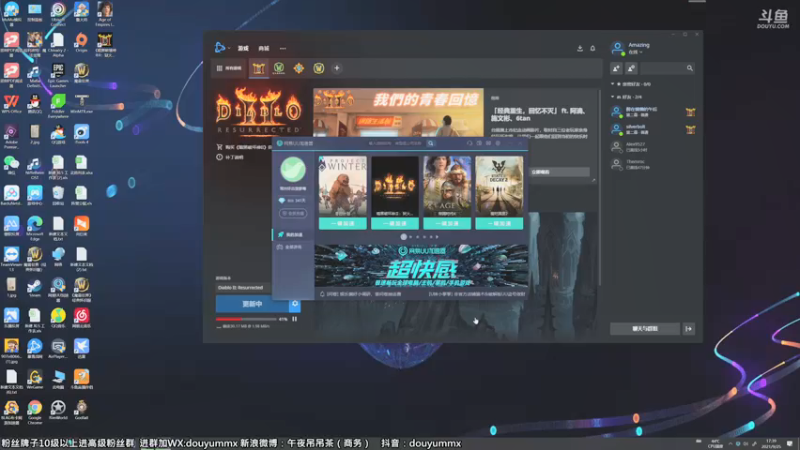Open the notifications bell in Battle.net

(x=592, y=48)
